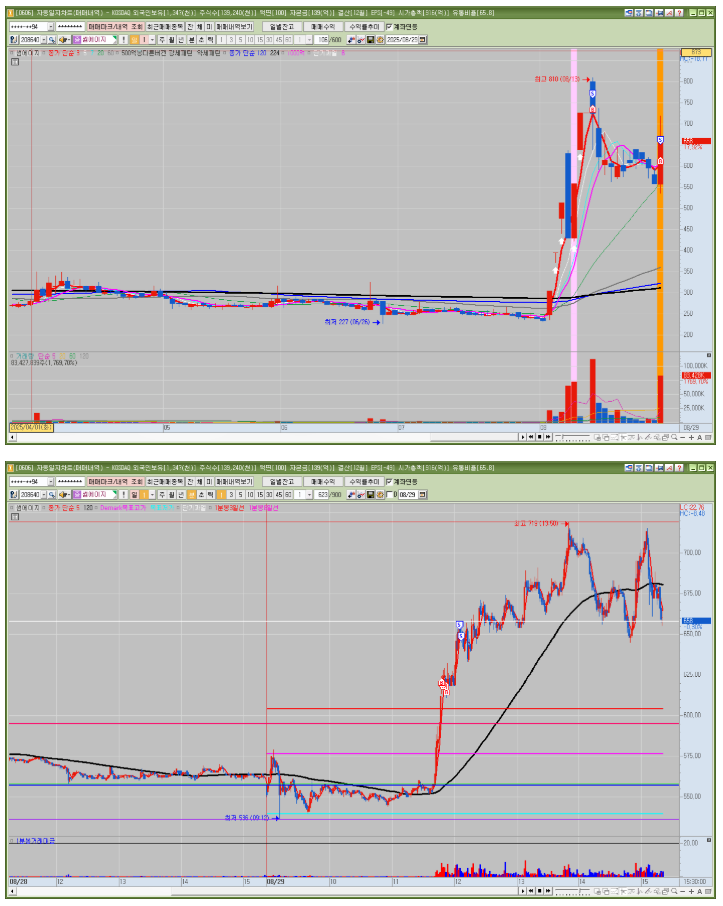
Task: Click the fast-forward button under upper chart
Action: point(548,437)
